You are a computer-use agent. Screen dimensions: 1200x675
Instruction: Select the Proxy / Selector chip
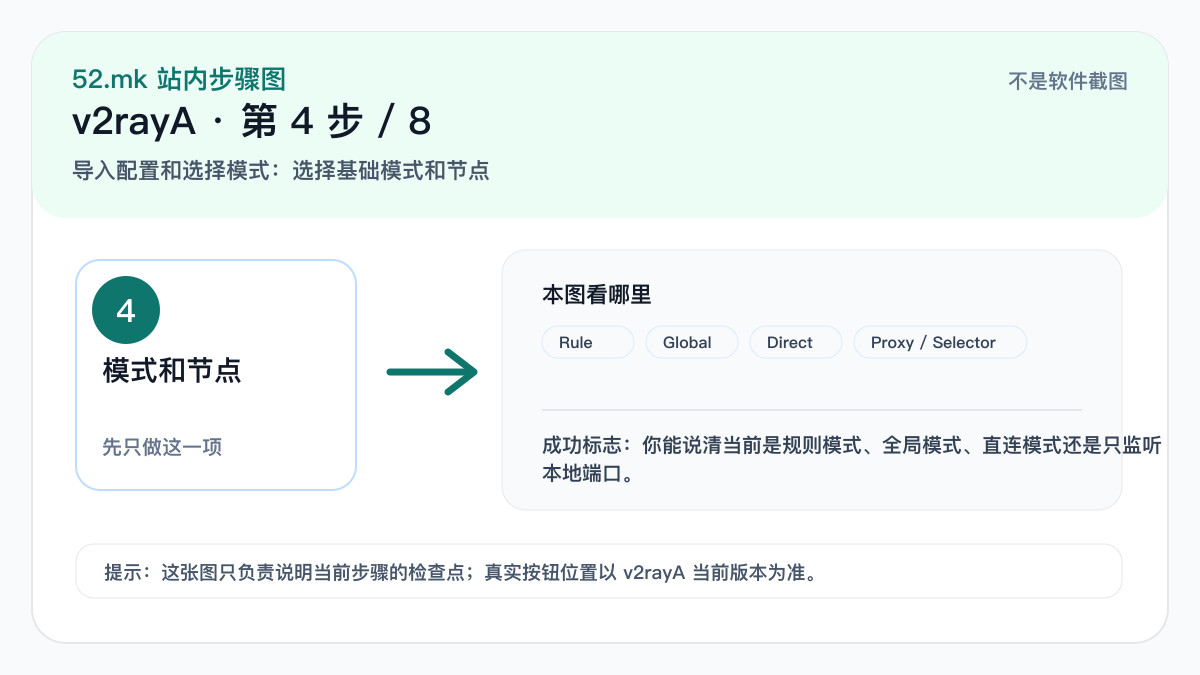940,342
